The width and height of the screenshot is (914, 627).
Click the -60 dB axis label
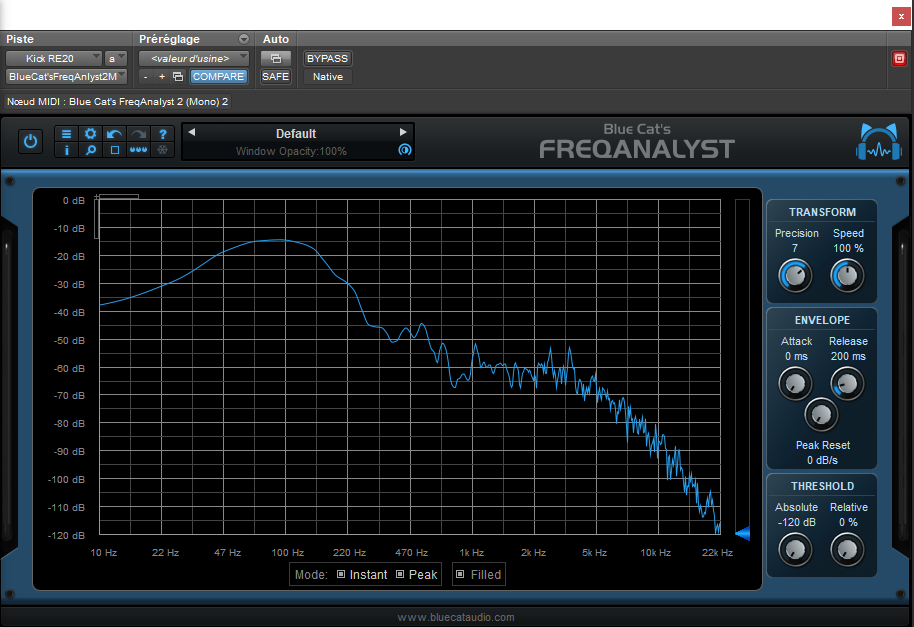pyautogui.click(x=69, y=368)
